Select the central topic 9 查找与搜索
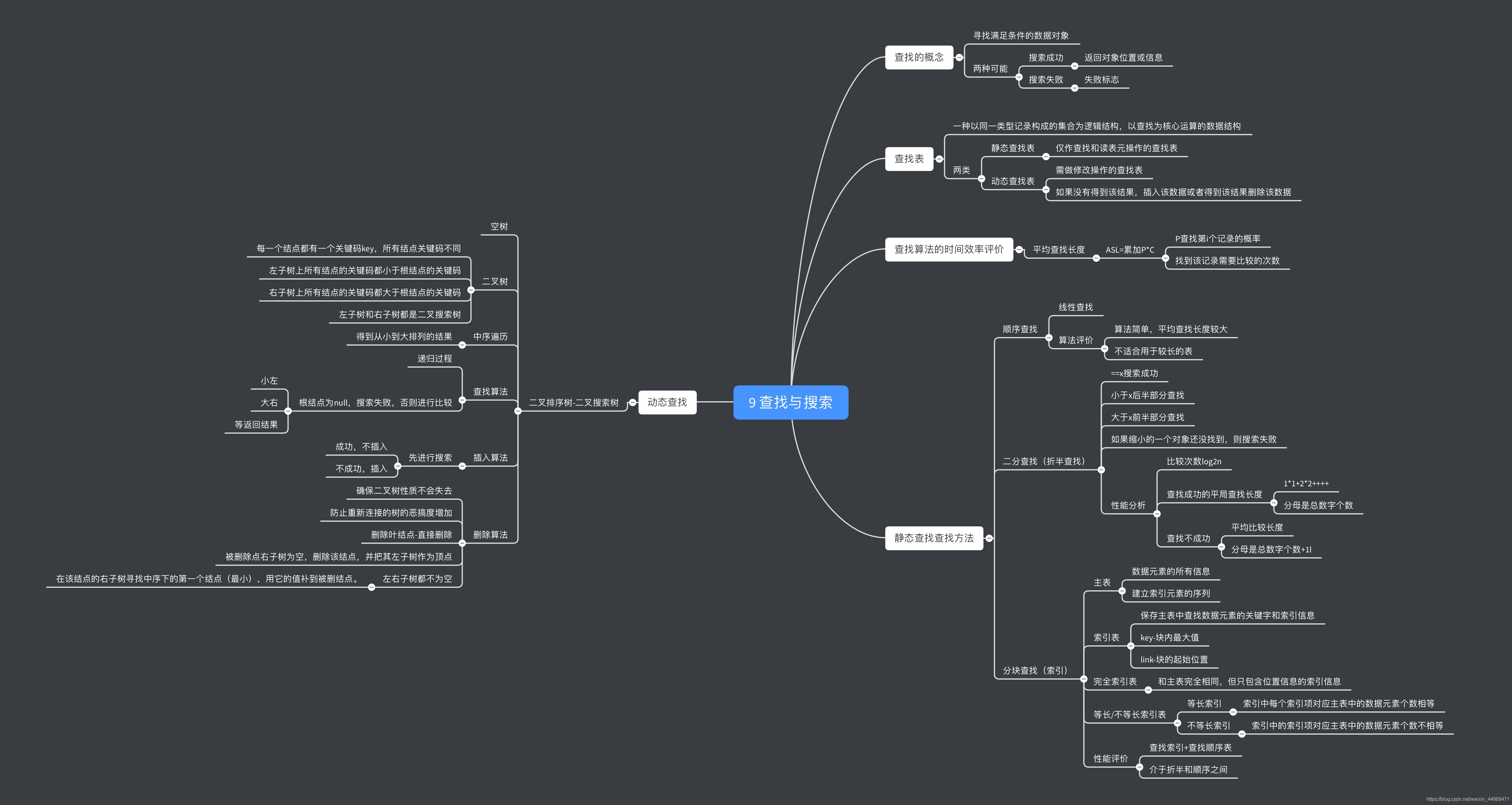1512x805 pixels. tap(790, 402)
